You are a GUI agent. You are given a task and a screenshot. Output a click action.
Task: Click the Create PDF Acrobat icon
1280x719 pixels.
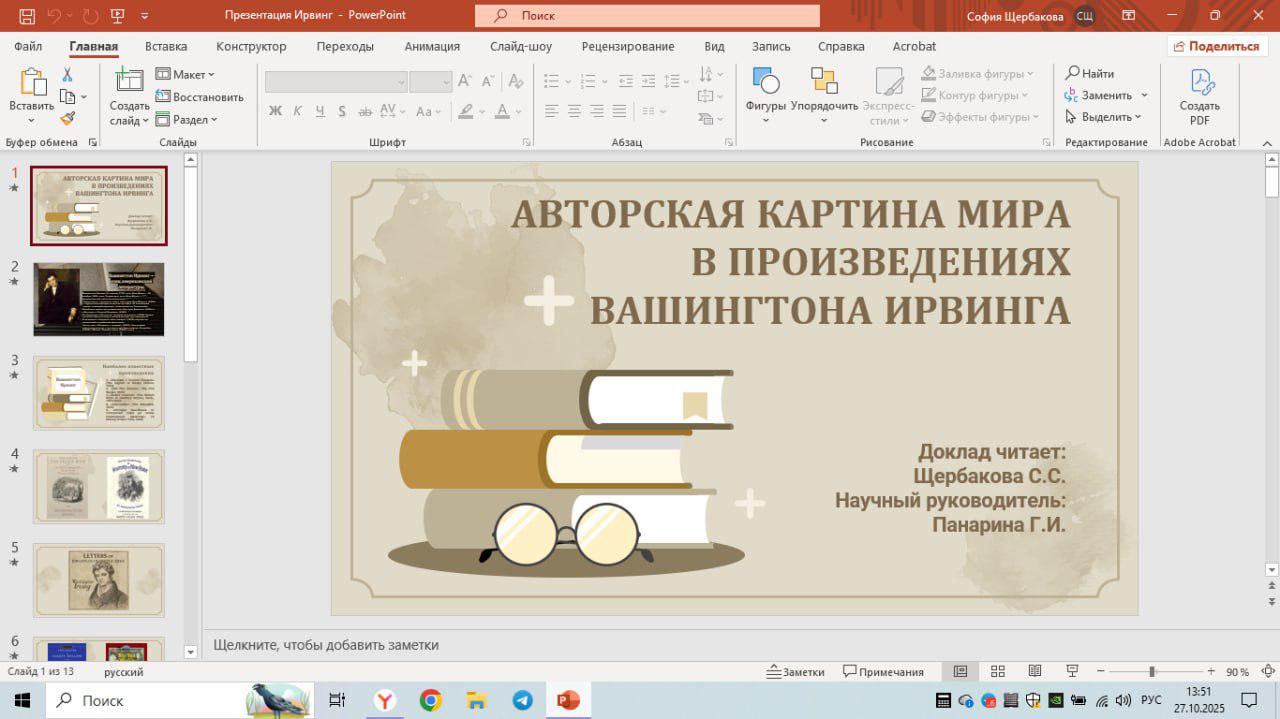point(1199,84)
